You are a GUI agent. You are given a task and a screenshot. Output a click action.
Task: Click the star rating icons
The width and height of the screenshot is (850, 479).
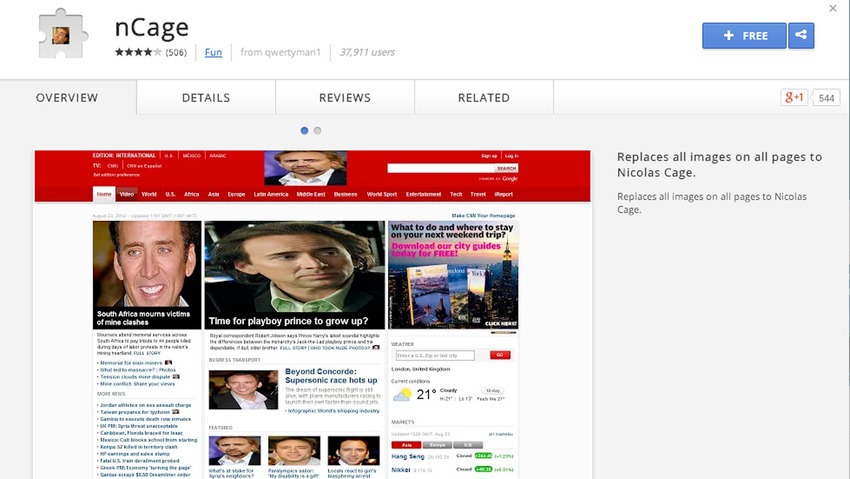coord(138,52)
